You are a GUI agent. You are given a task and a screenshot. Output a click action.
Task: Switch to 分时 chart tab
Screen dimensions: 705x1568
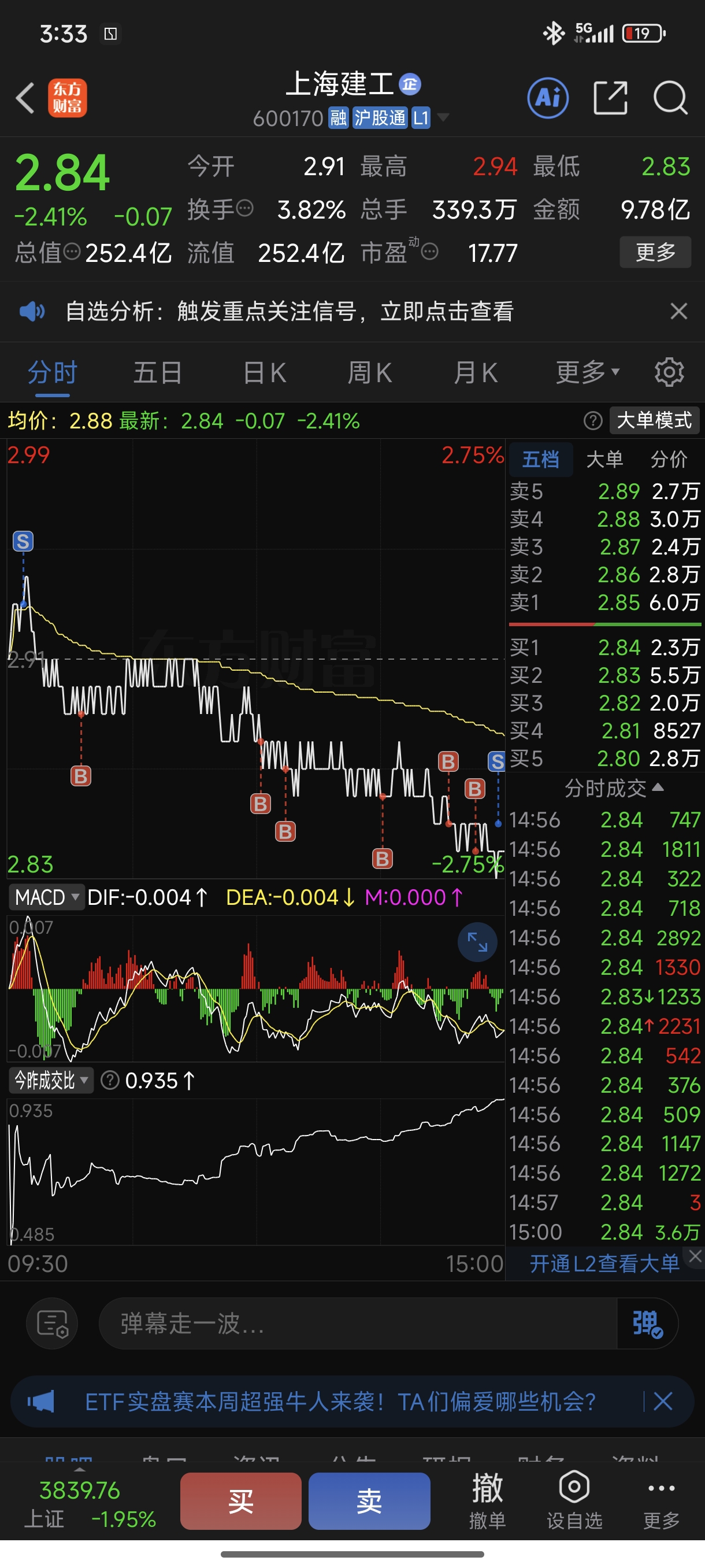[53, 372]
